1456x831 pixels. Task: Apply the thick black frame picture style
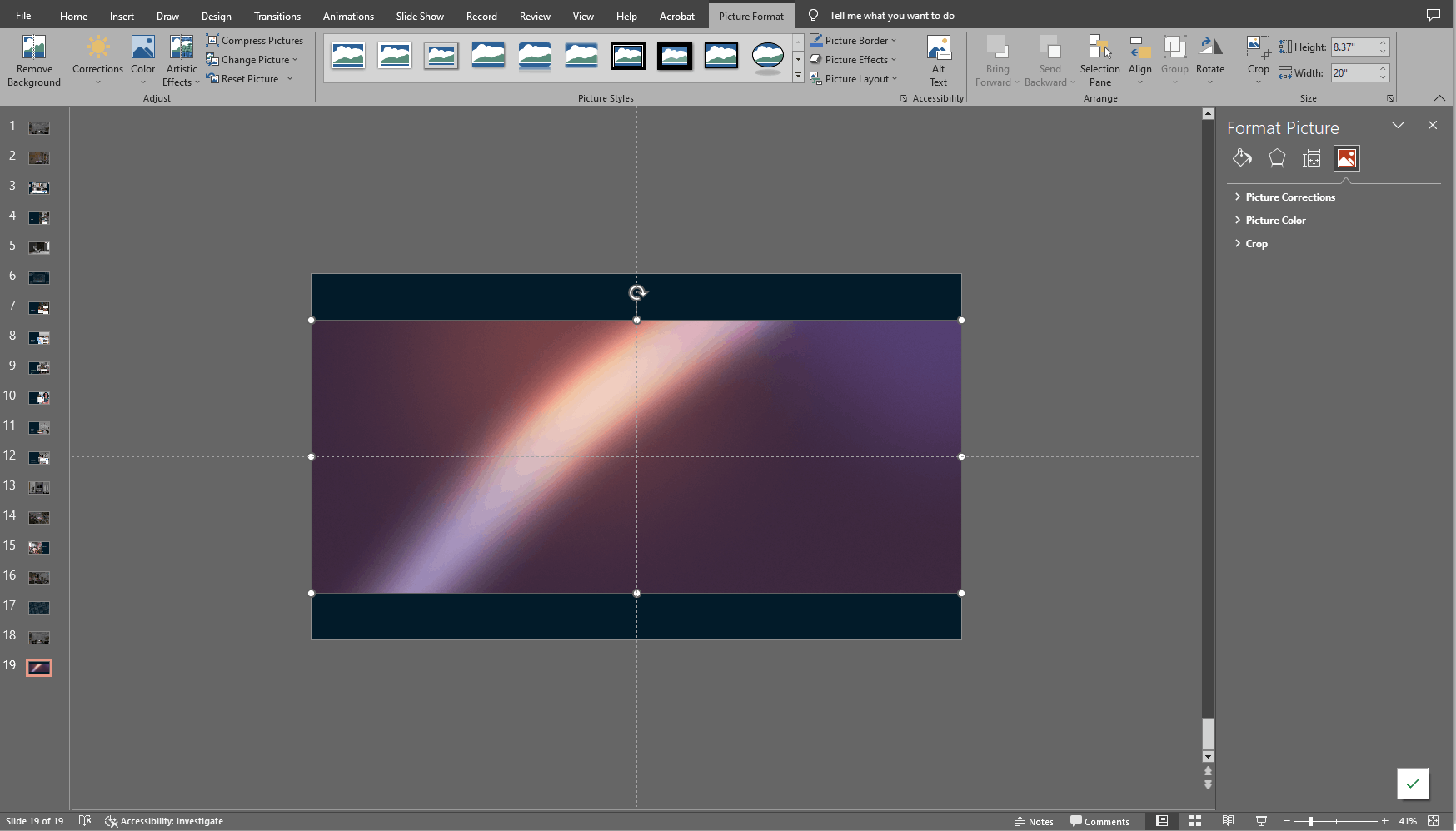click(674, 57)
